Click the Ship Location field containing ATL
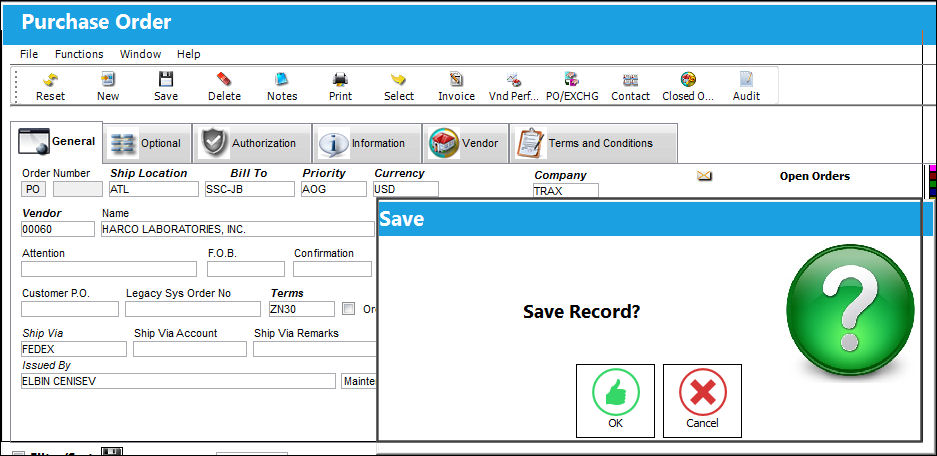Image resolution: width=937 pixels, height=456 pixels. [154, 189]
